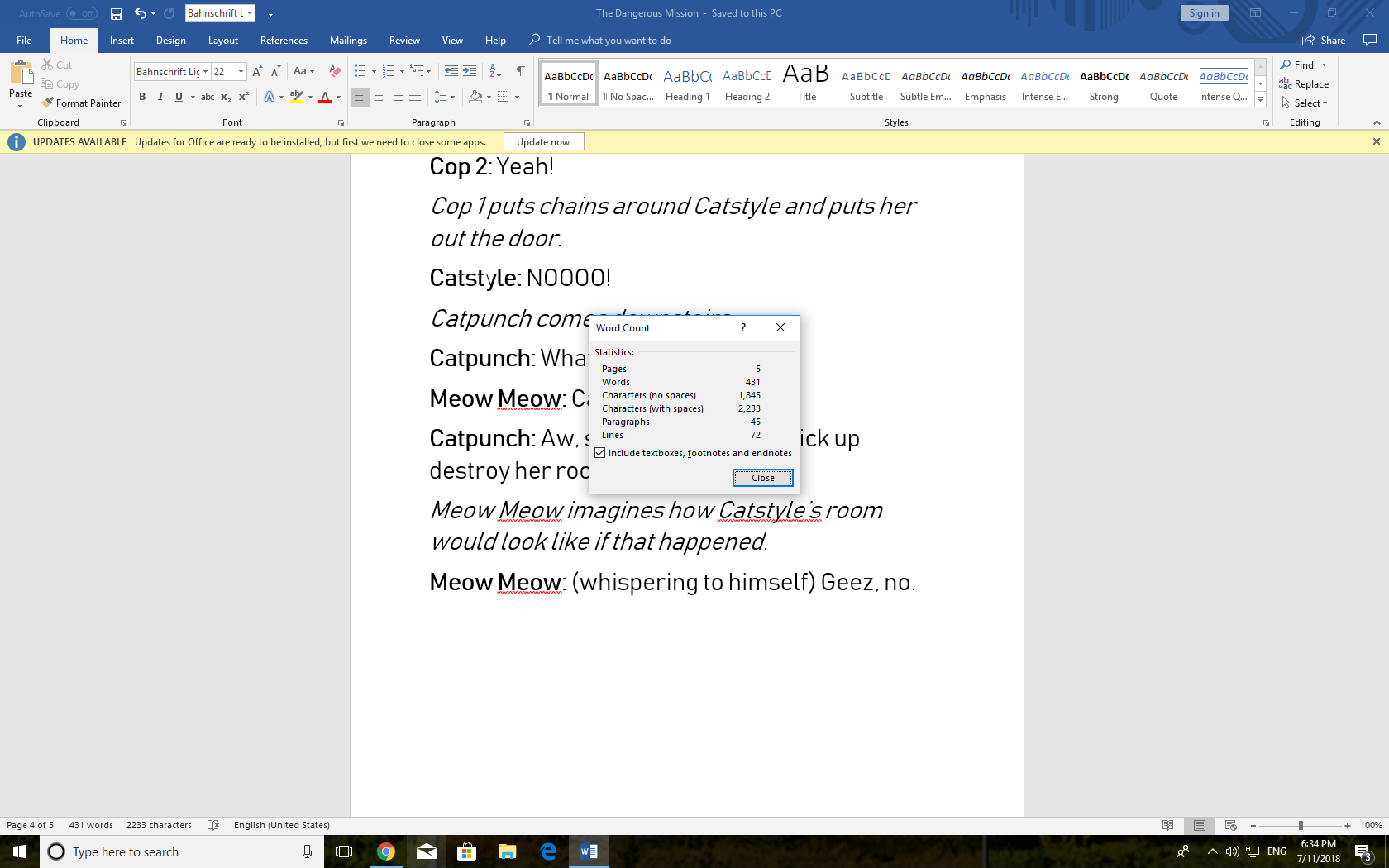
Task: Open Google Chrome from the taskbar
Action: point(385,851)
